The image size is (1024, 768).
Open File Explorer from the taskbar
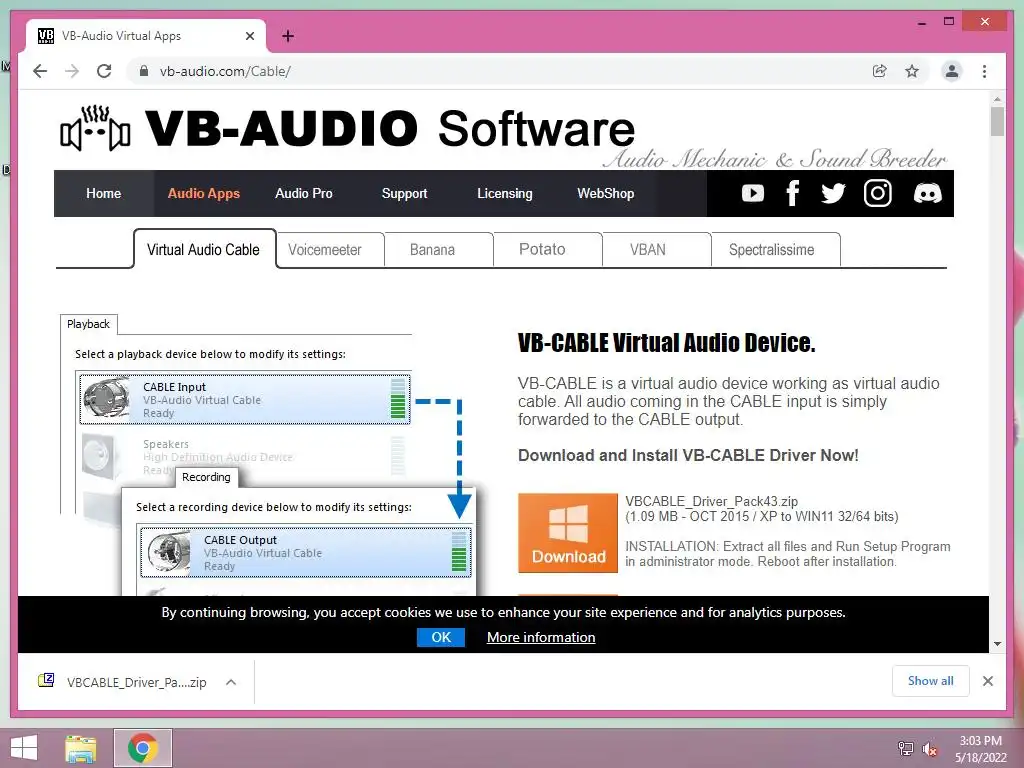pyautogui.click(x=80, y=748)
